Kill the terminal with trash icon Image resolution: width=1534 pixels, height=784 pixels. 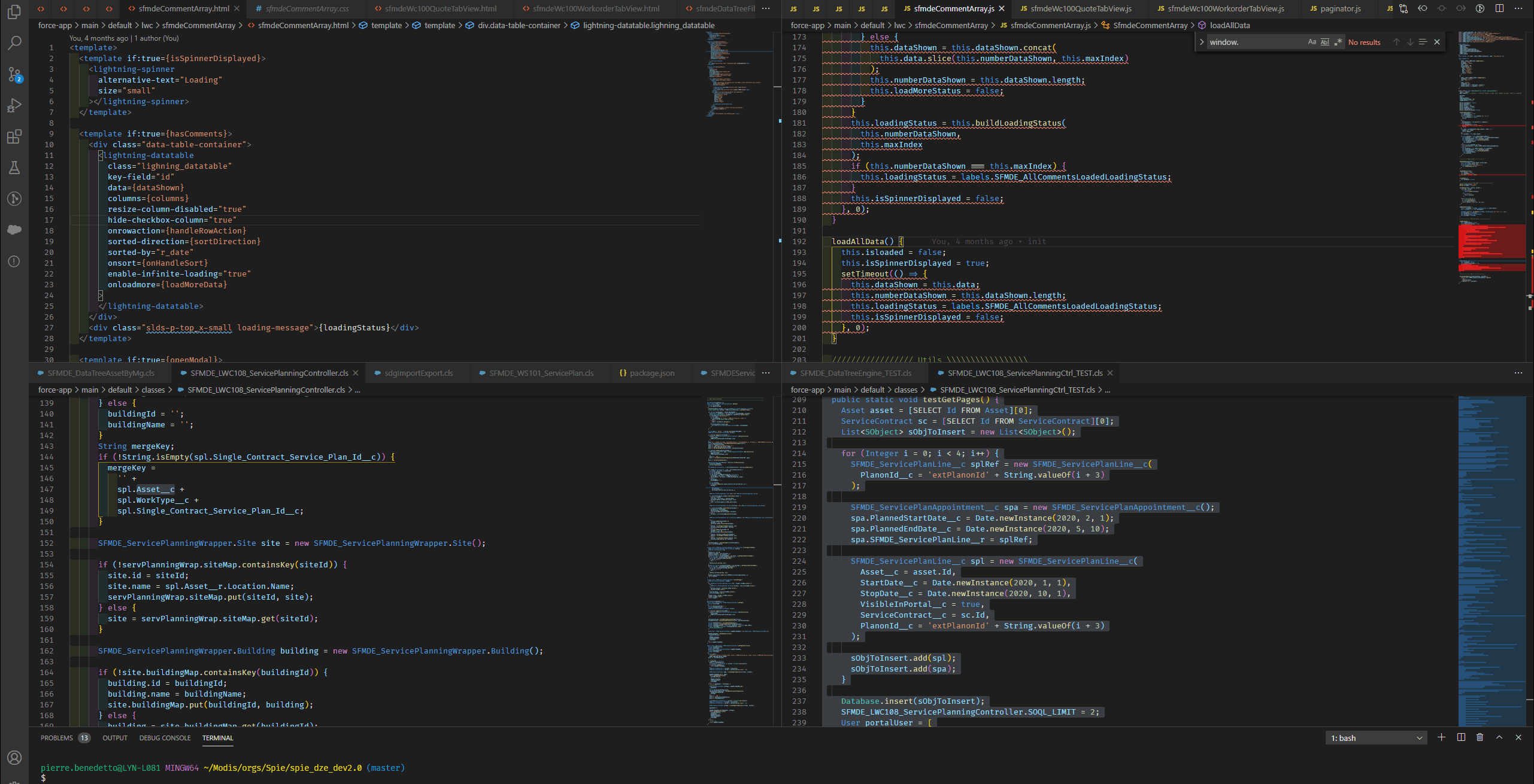coord(1480,737)
